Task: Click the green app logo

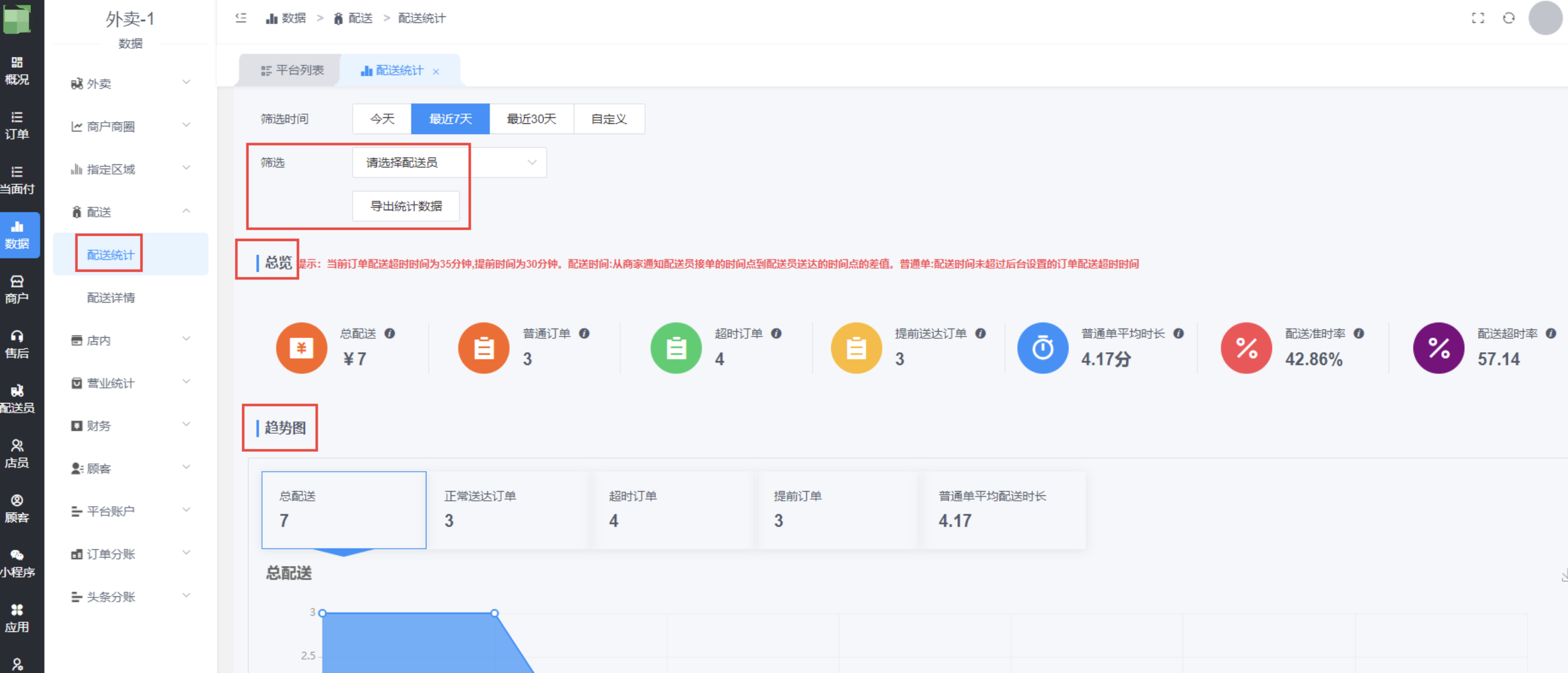Action: pyautogui.click(x=16, y=18)
